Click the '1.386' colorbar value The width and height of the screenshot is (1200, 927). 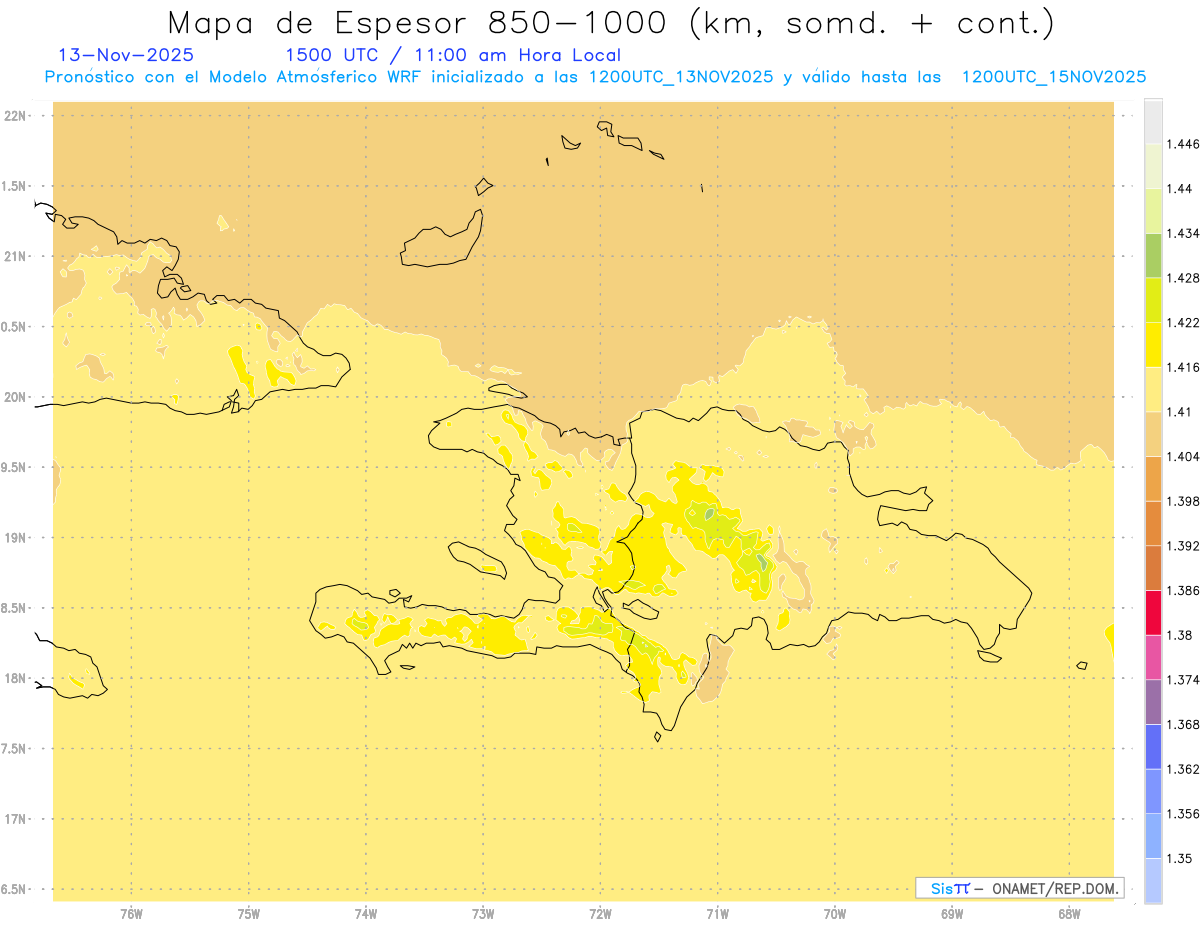point(1183,590)
